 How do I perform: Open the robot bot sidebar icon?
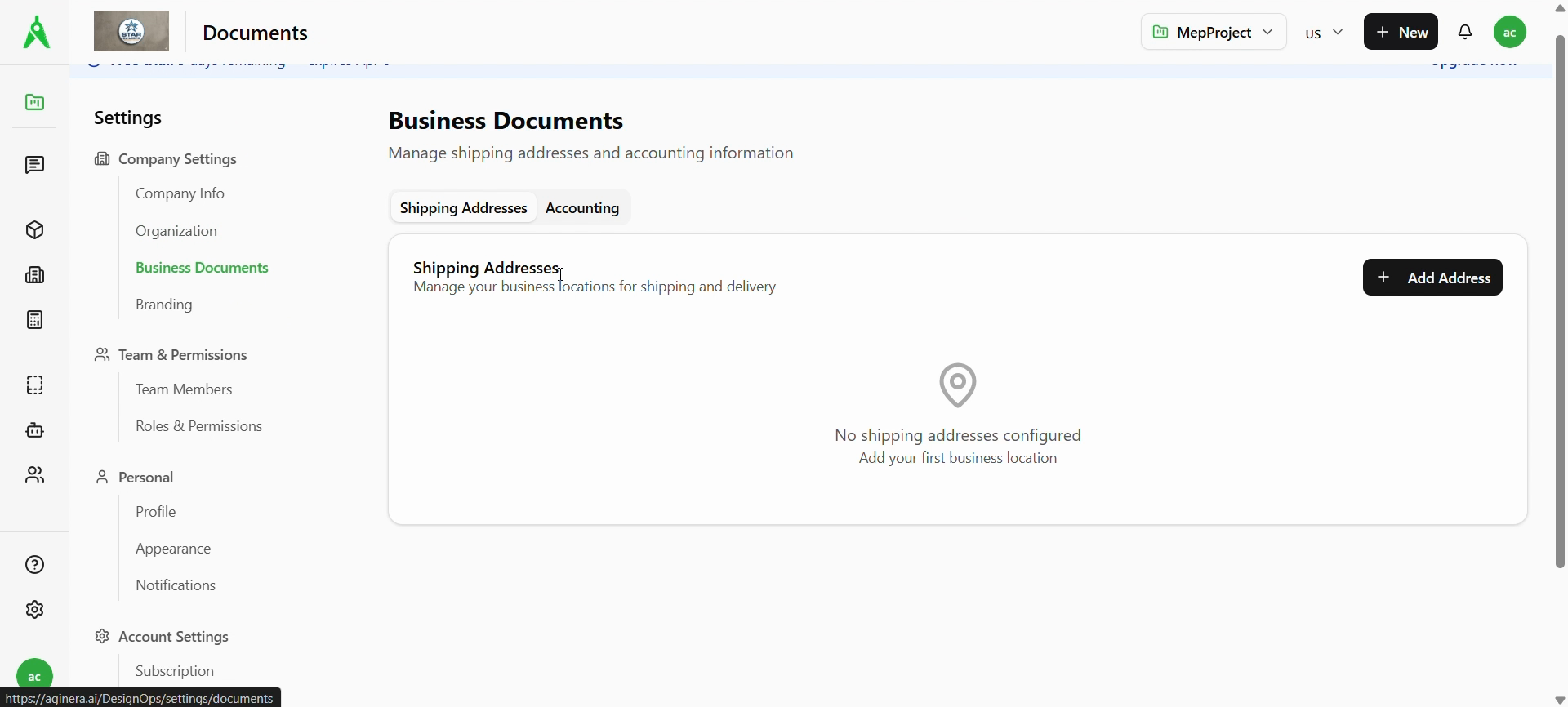click(x=34, y=430)
